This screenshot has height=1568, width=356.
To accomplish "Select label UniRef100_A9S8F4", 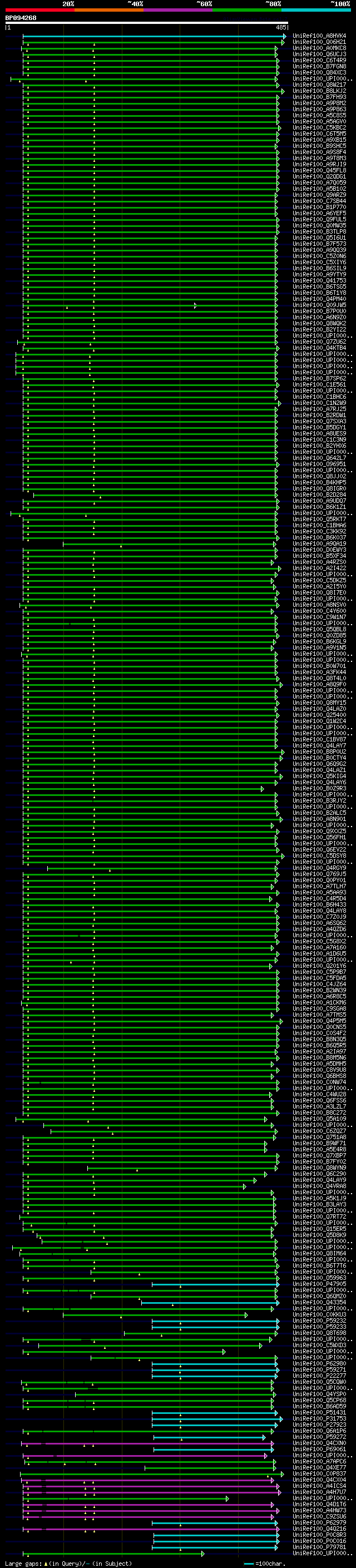I will 319,151.
